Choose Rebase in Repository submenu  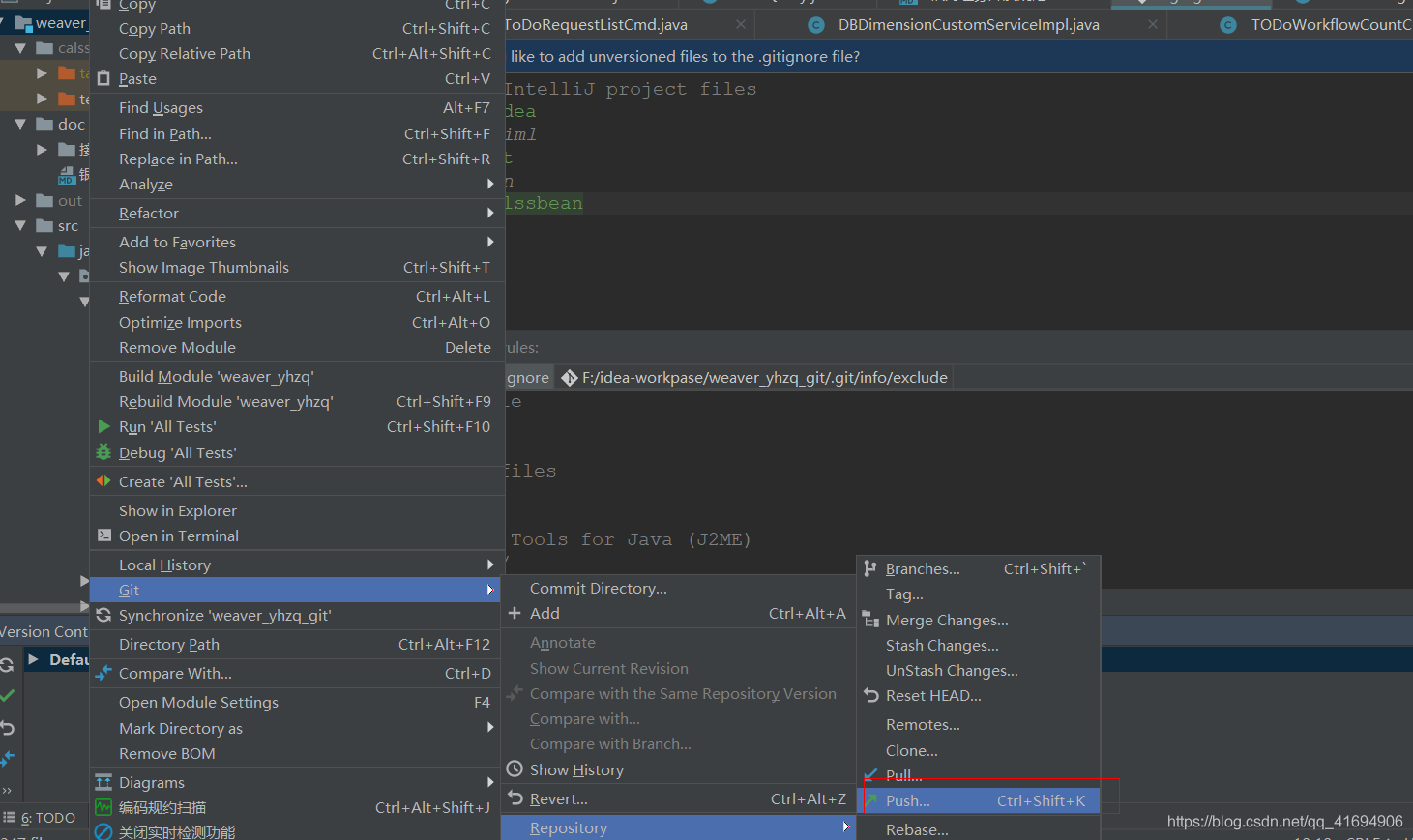click(x=979, y=829)
